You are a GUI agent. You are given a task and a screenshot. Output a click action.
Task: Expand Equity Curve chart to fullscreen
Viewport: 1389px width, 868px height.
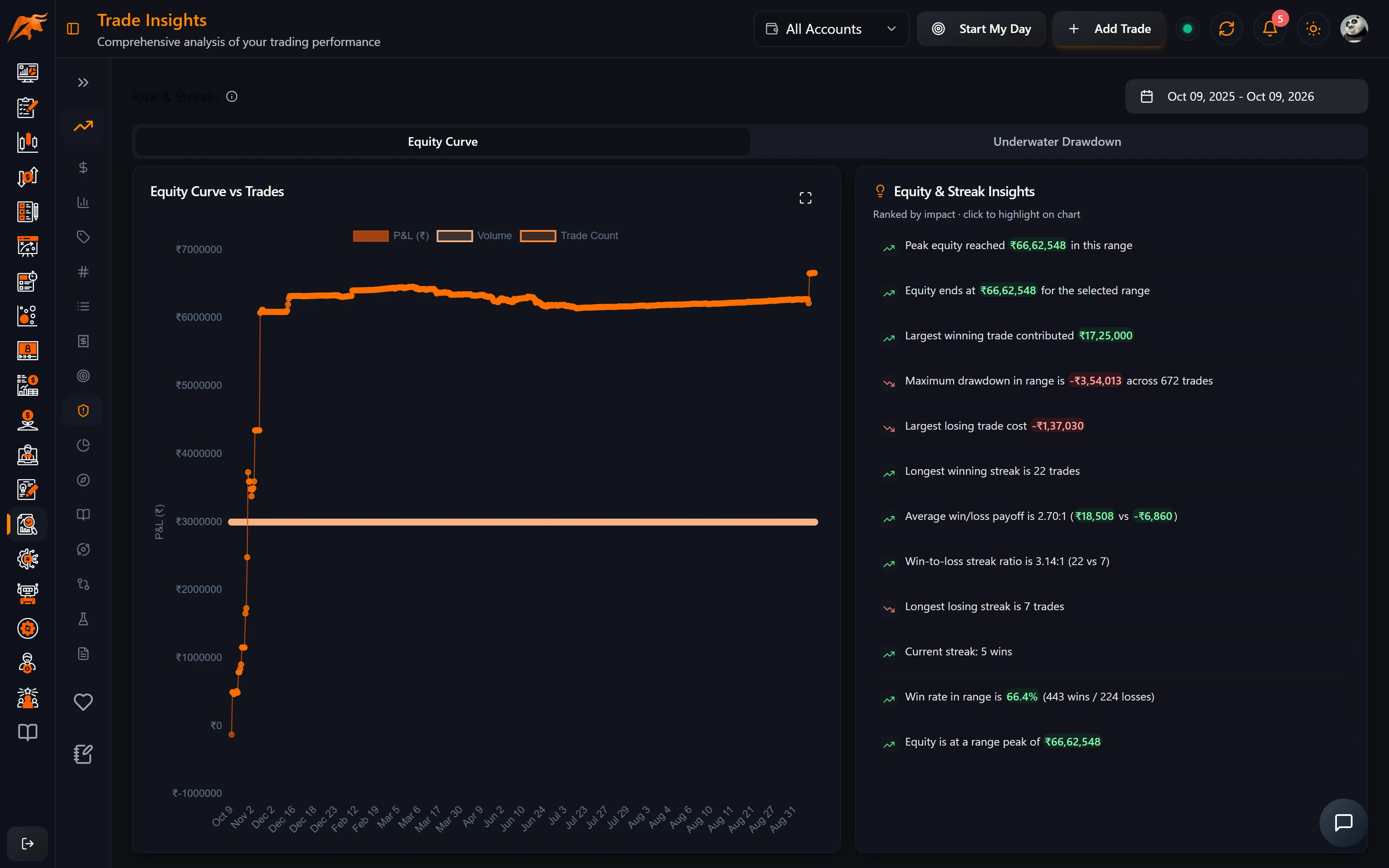(x=805, y=198)
